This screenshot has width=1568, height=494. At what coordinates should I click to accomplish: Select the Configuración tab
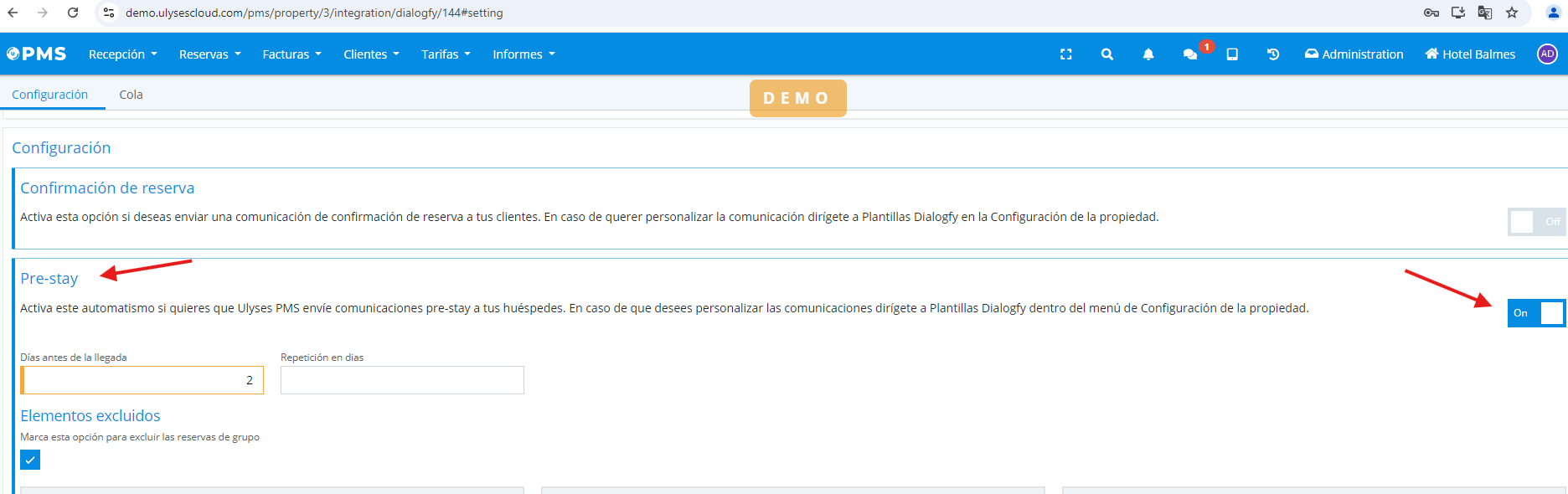50,95
